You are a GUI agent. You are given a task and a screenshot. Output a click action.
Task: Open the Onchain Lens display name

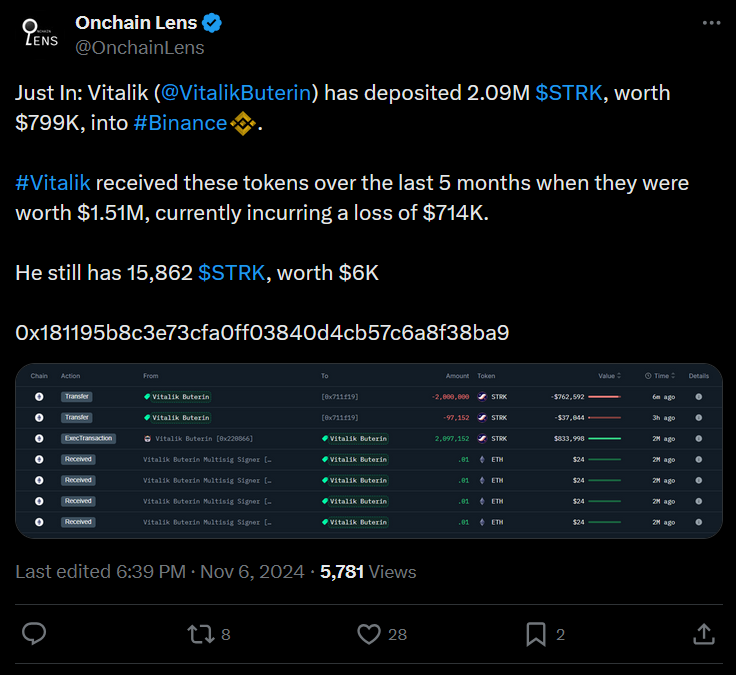click(x=136, y=23)
